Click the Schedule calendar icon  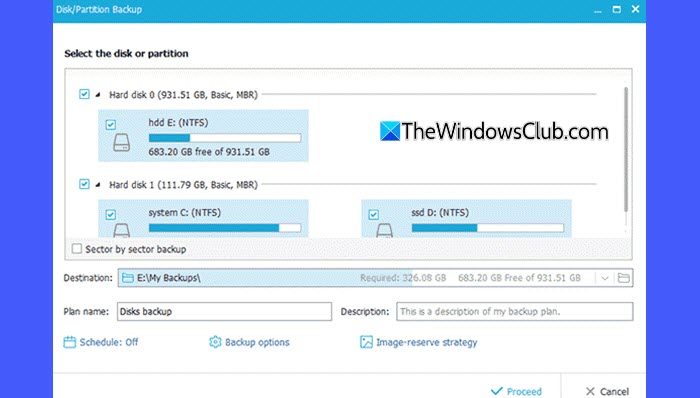click(70, 342)
